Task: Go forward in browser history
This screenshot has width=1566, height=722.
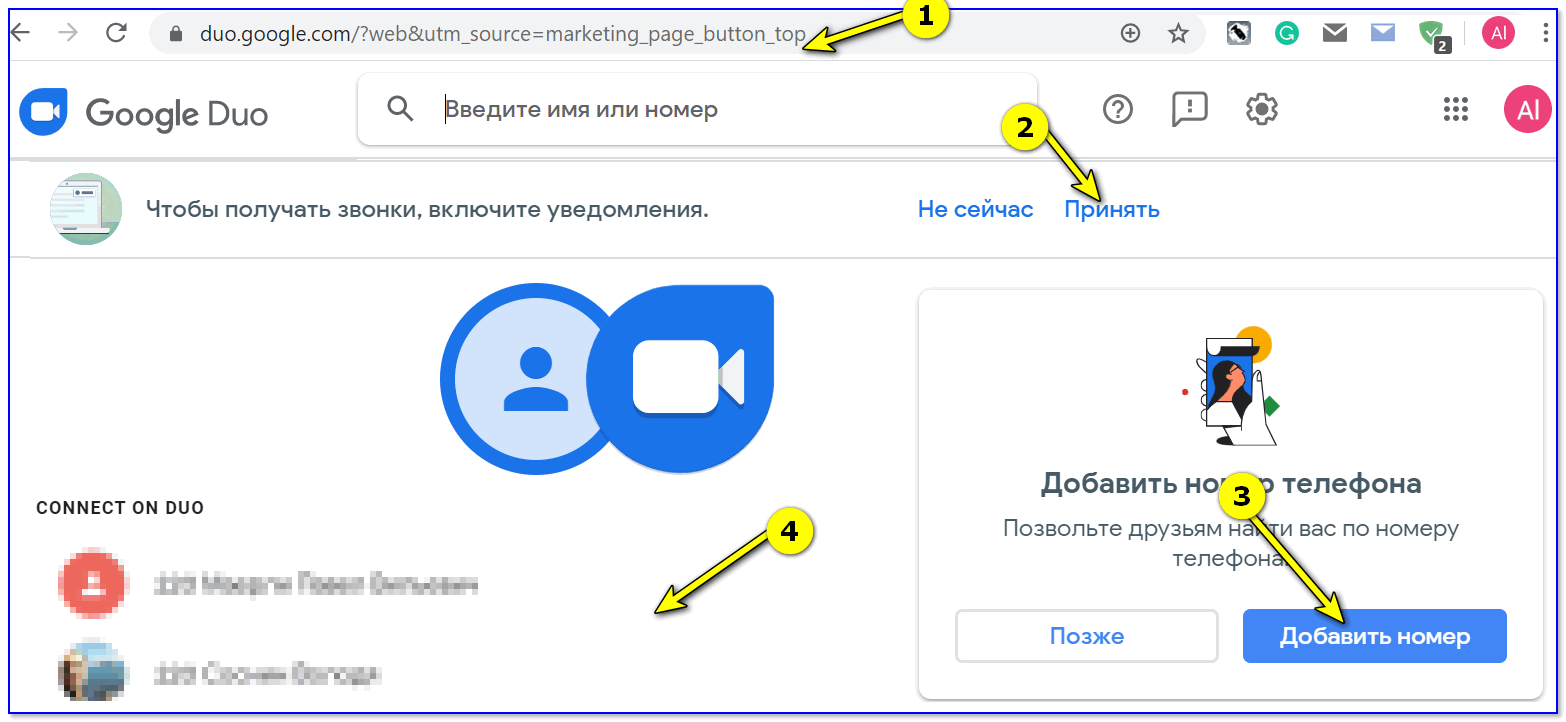Action: [68, 33]
